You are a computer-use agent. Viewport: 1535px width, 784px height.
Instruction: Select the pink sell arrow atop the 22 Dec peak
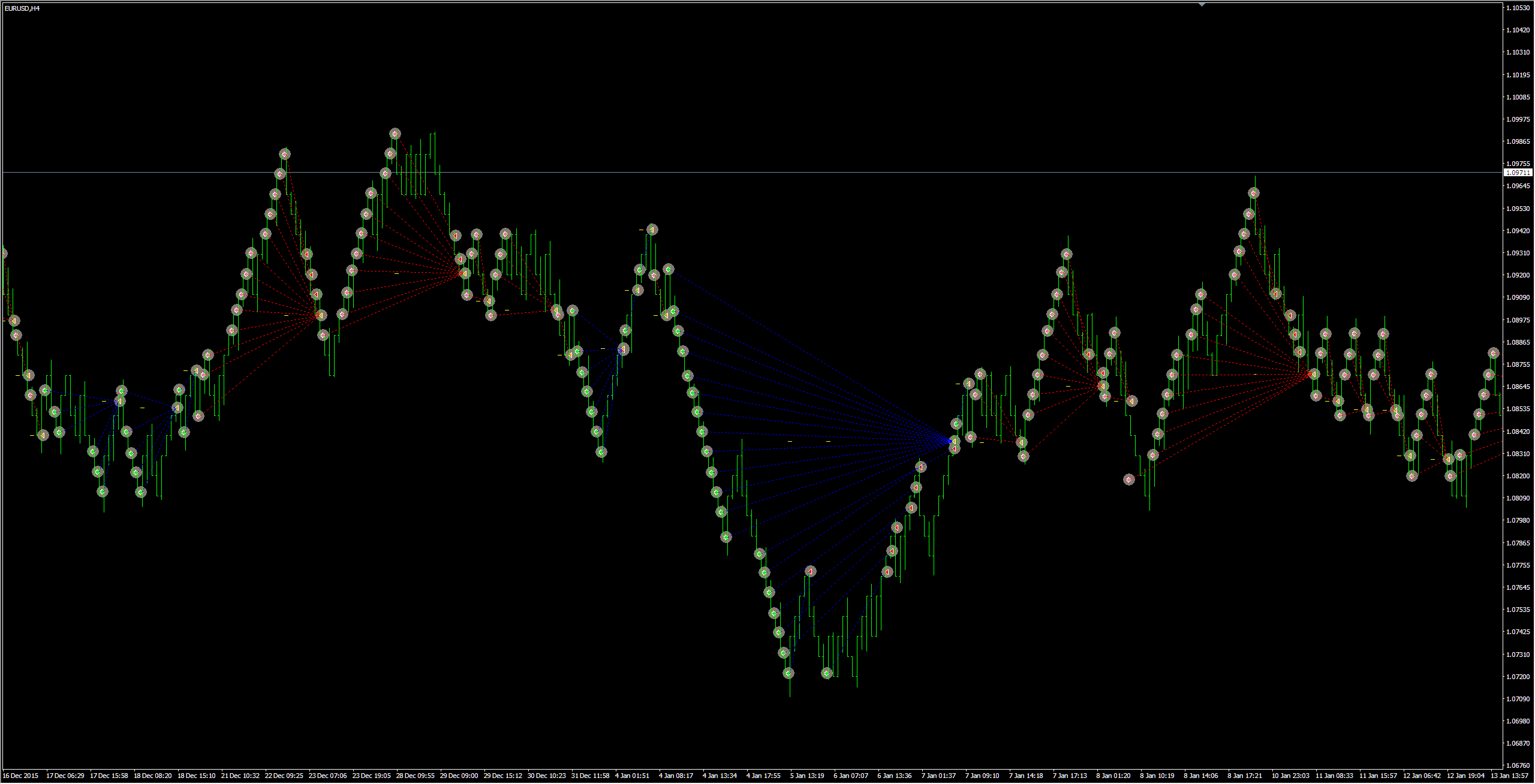pos(285,154)
